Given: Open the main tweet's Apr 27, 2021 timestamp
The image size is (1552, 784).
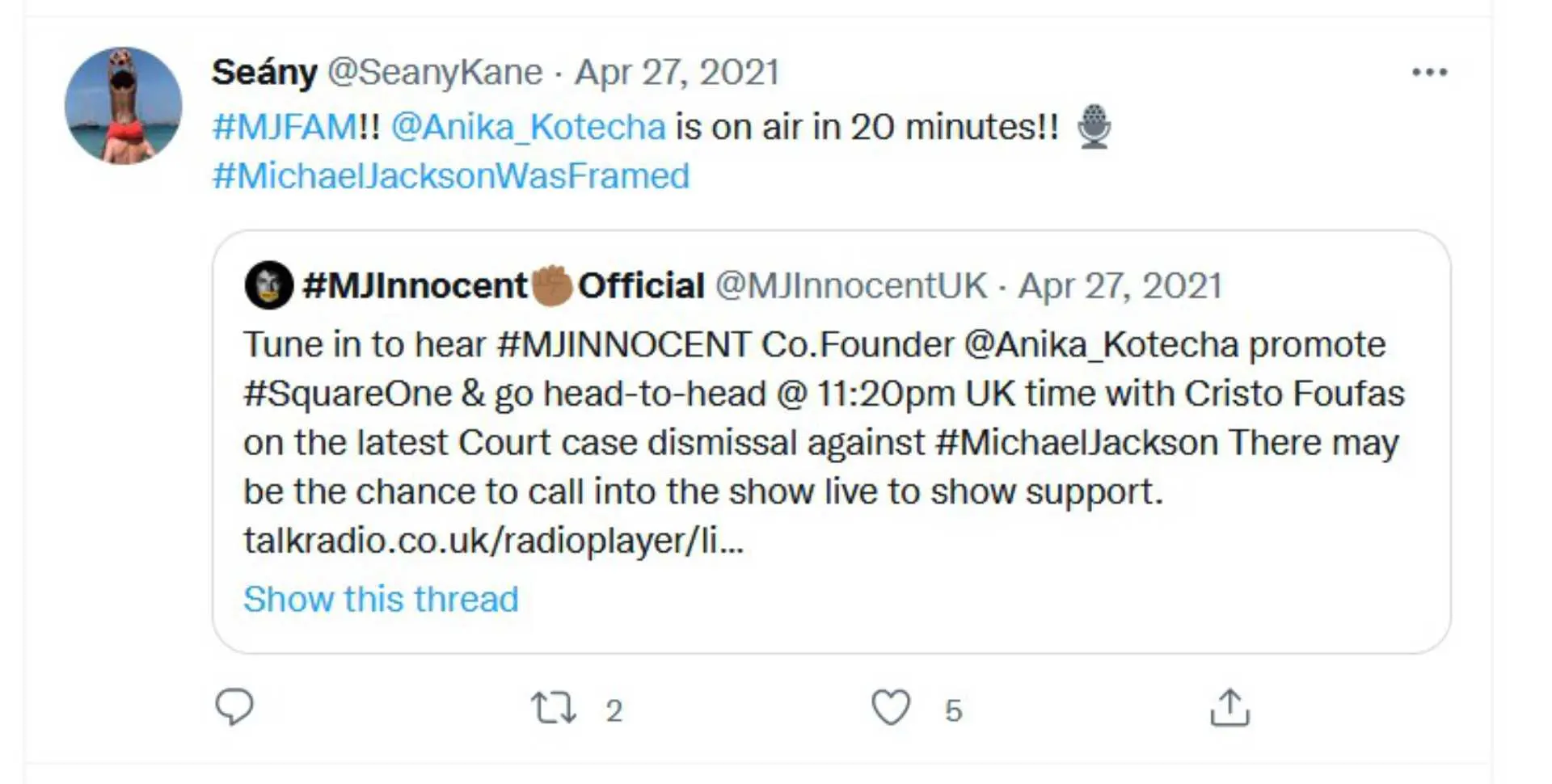Looking at the screenshot, I should pyautogui.click(x=677, y=73).
